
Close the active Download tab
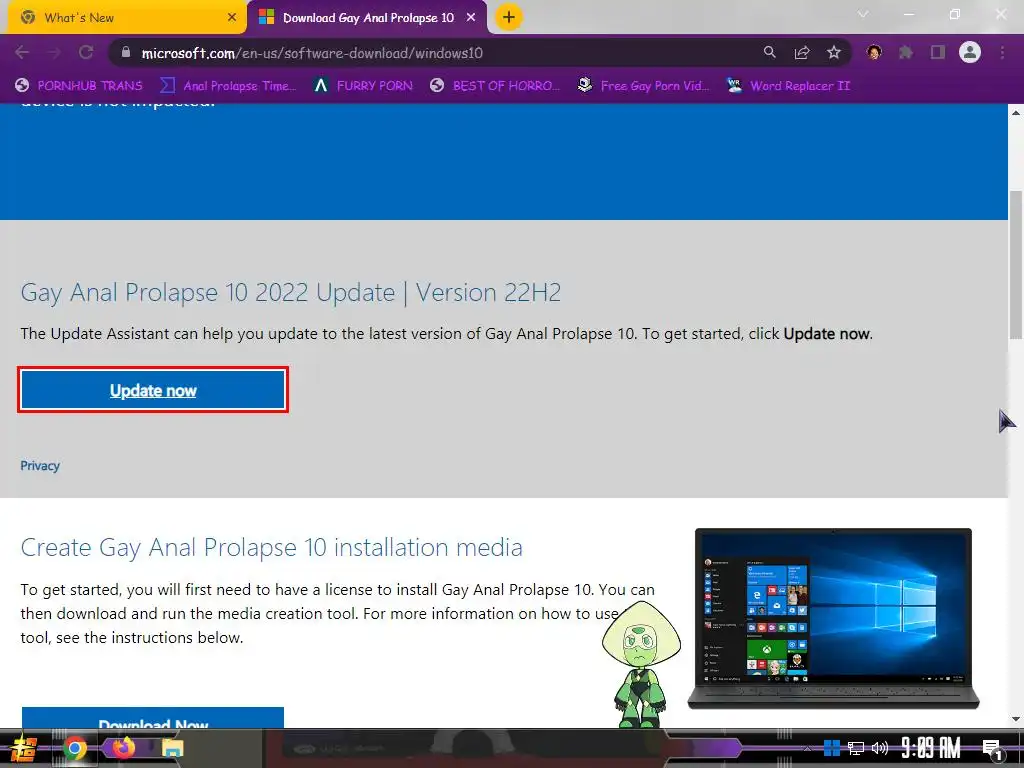[x=471, y=18]
